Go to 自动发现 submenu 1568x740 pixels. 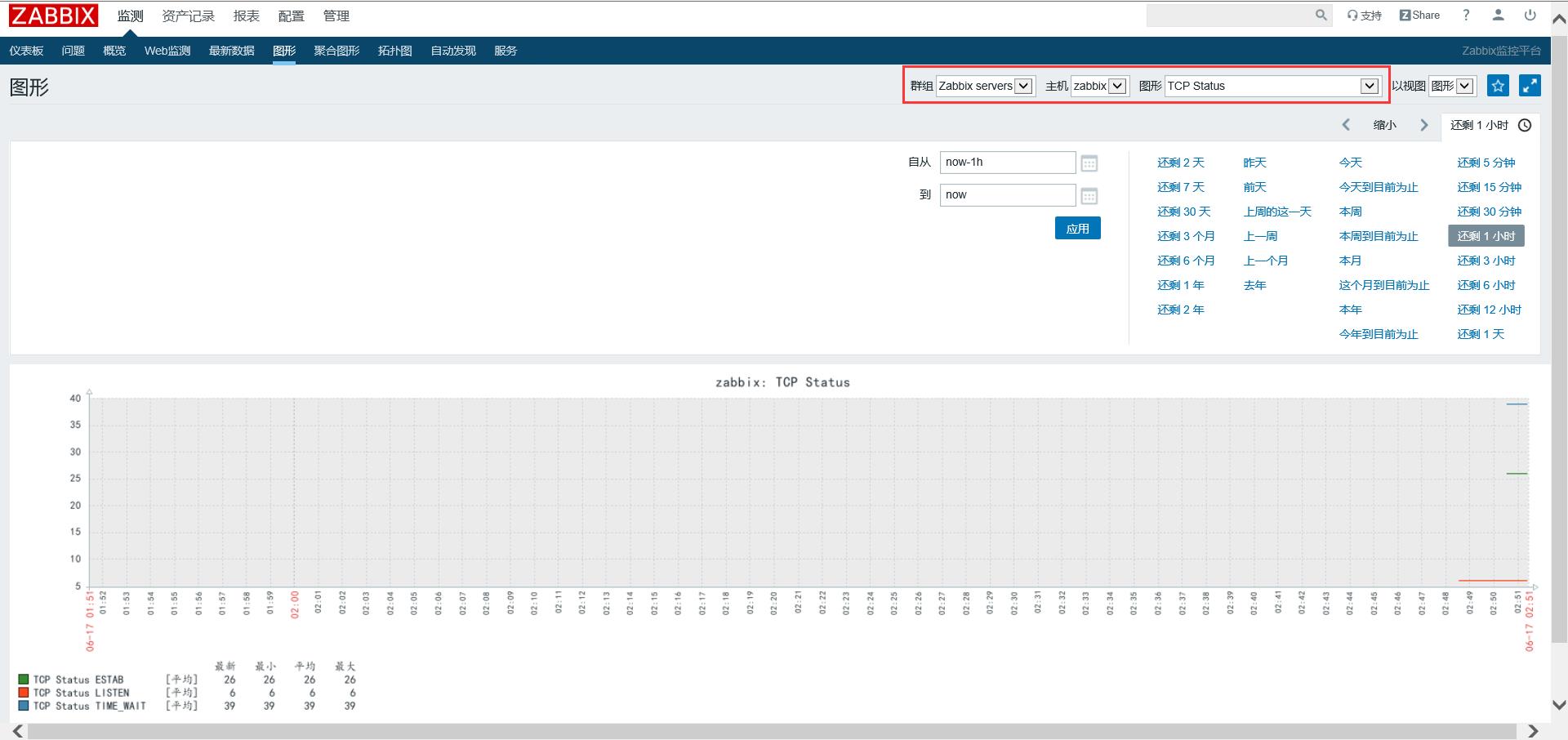(x=453, y=51)
